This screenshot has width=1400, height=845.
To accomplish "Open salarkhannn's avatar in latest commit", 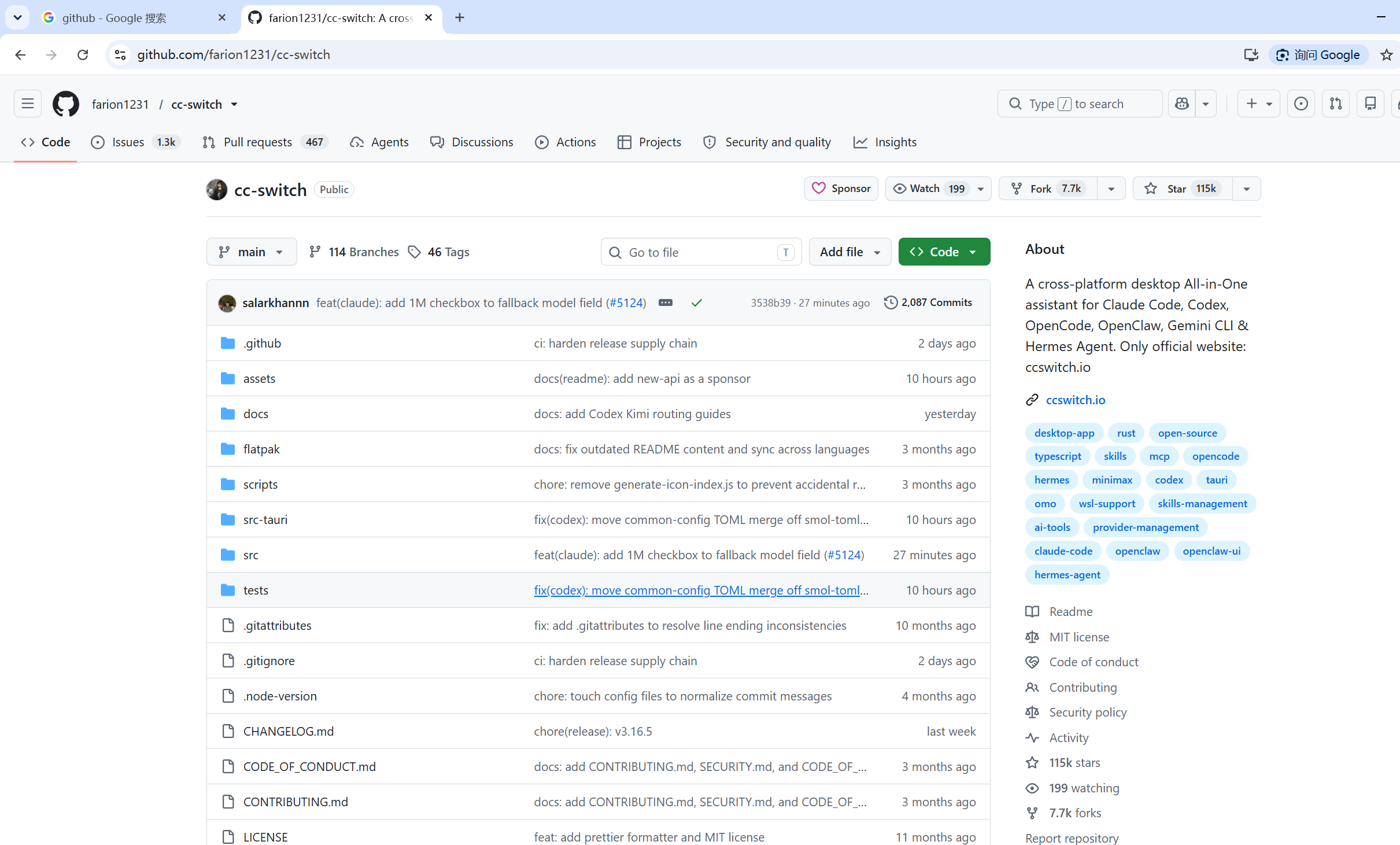I will [x=227, y=303].
